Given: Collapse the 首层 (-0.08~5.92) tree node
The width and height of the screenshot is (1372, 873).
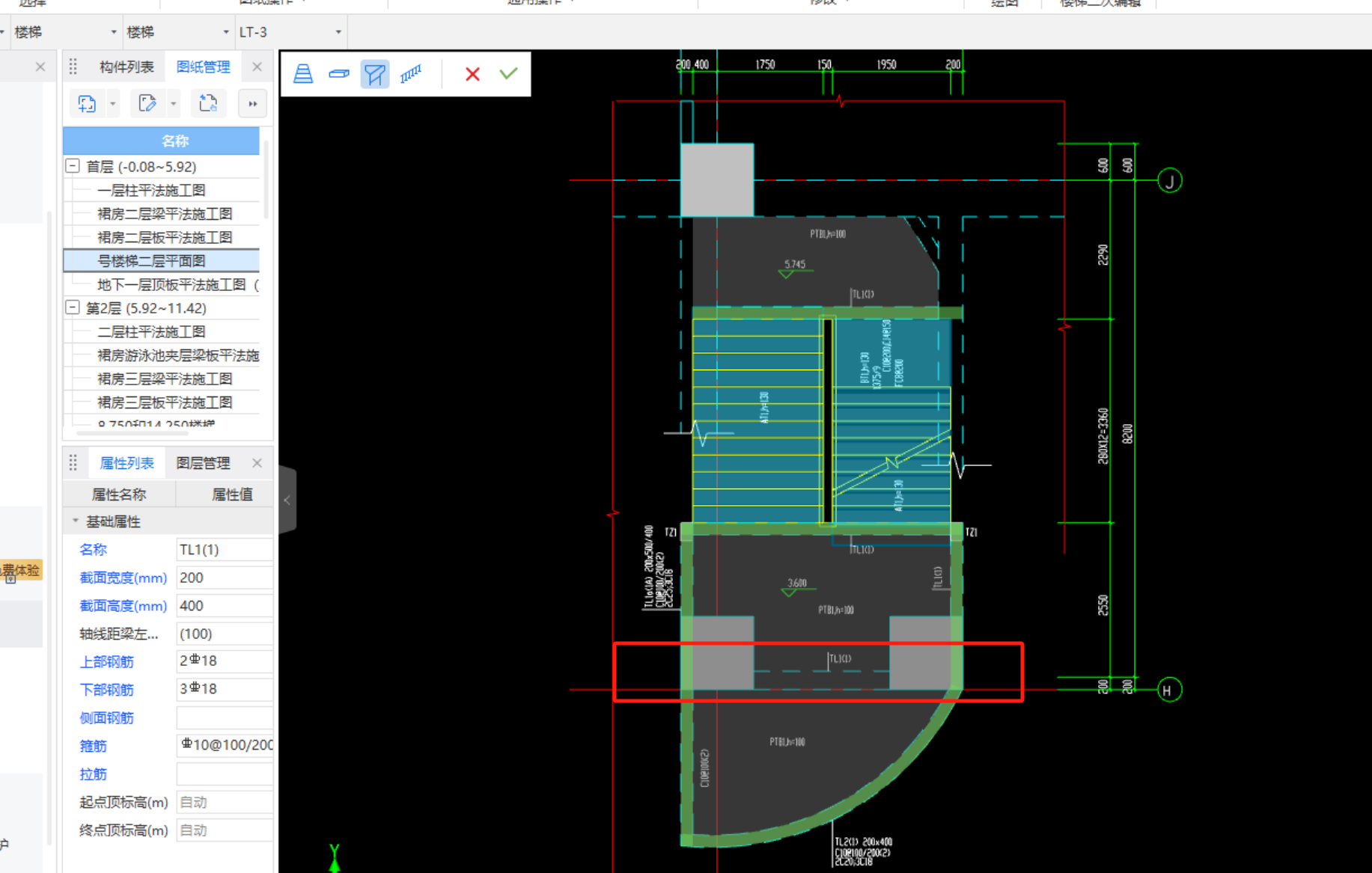Looking at the screenshot, I should tap(73, 166).
